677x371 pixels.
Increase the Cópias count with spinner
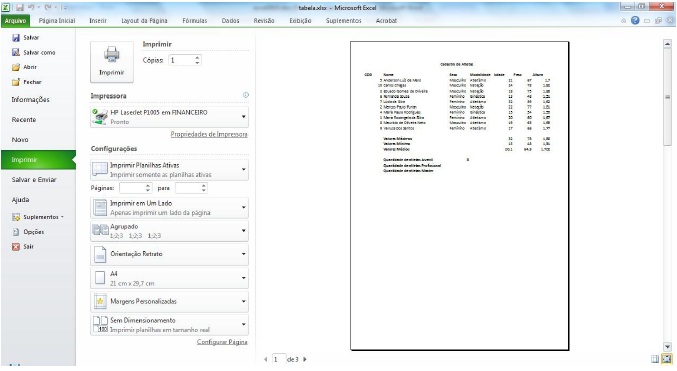[x=197, y=57]
